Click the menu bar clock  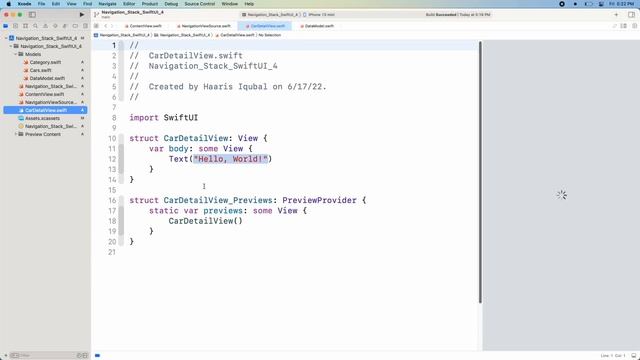[622, 4]
